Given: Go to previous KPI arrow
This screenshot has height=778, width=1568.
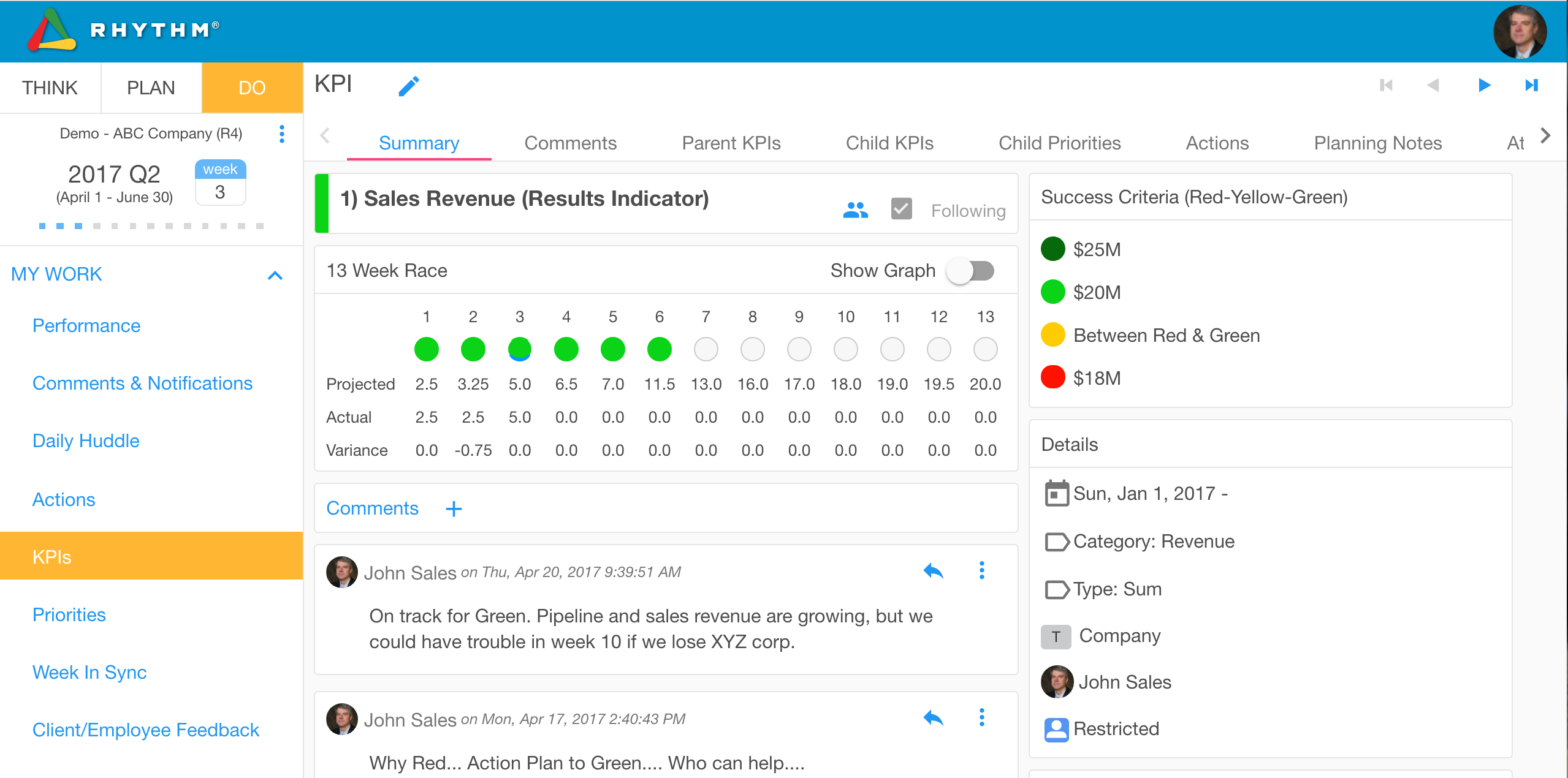Looking at the screenshot, I should point(1433,85).
